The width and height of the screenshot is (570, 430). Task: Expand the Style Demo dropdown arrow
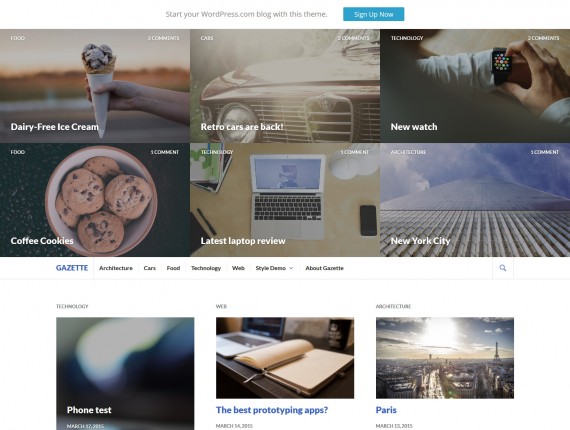(291, 268)
